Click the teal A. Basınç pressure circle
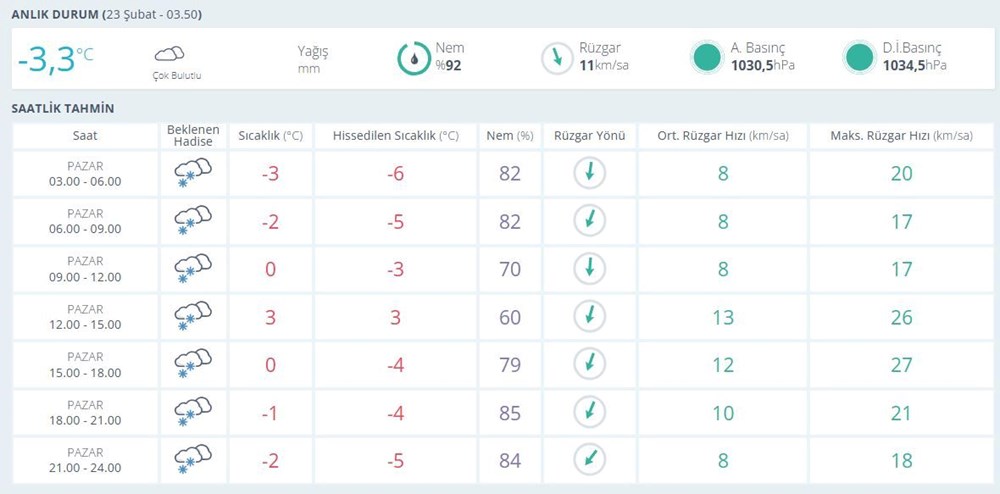The width and height of the screenshot is (1000, 494). [x=706, y=58]
